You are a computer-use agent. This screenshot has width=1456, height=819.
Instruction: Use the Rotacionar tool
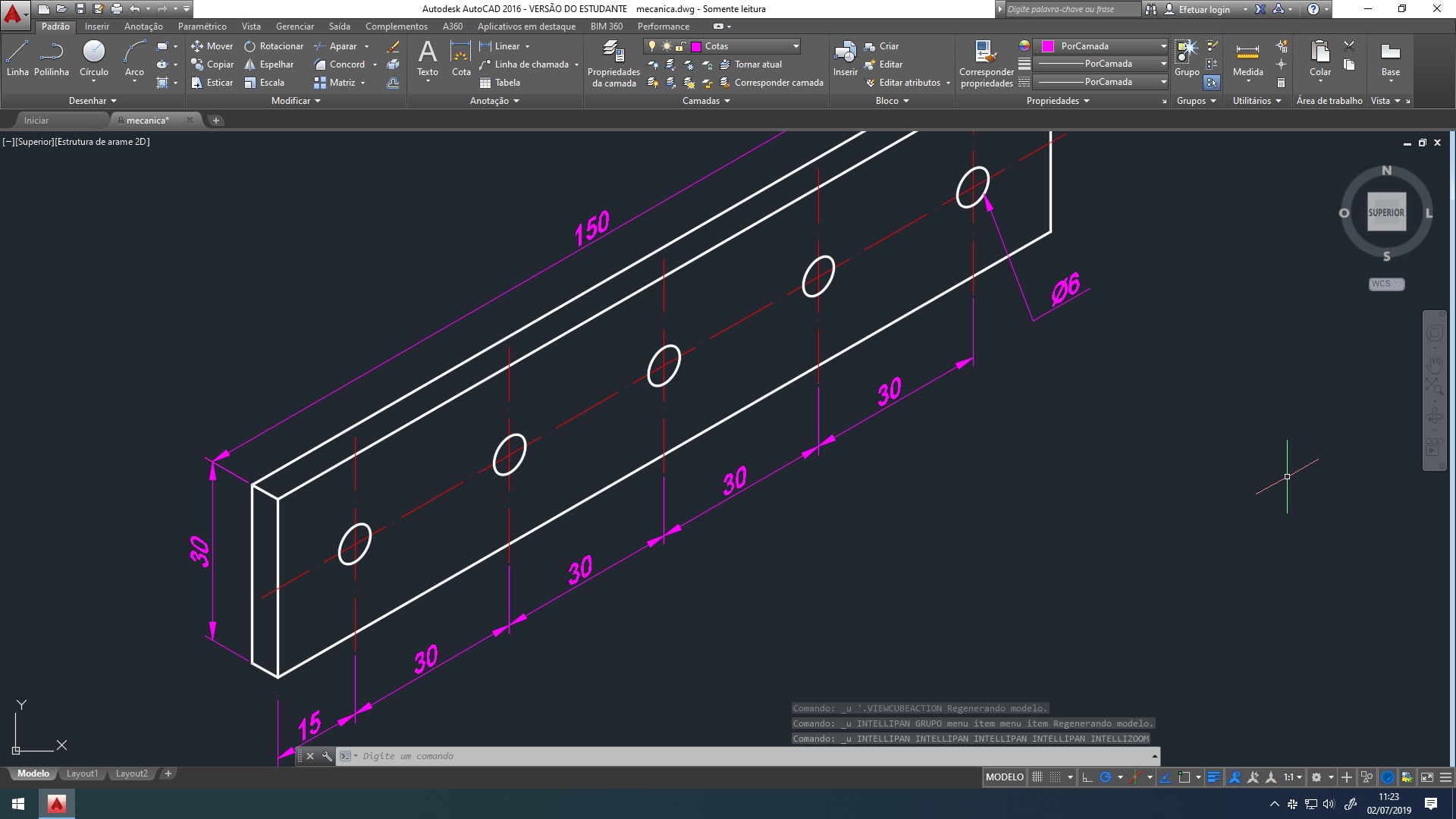273,46
